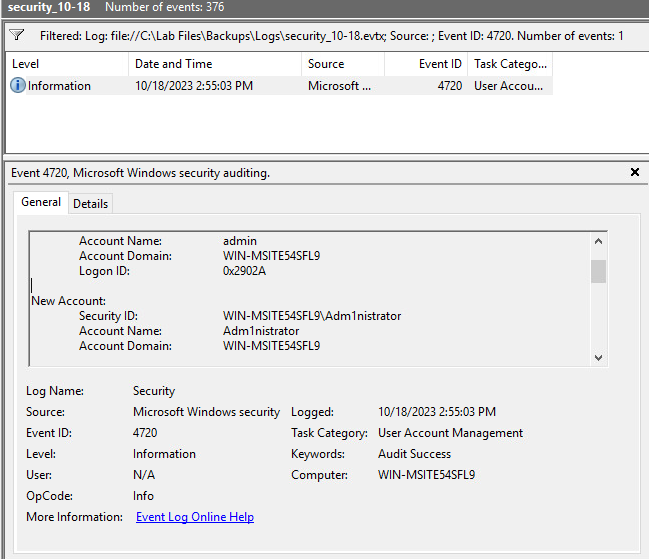The width and height of the screenshot is (649, 559).
Task: Click the blue Information level icon
Action: [17, 85]
